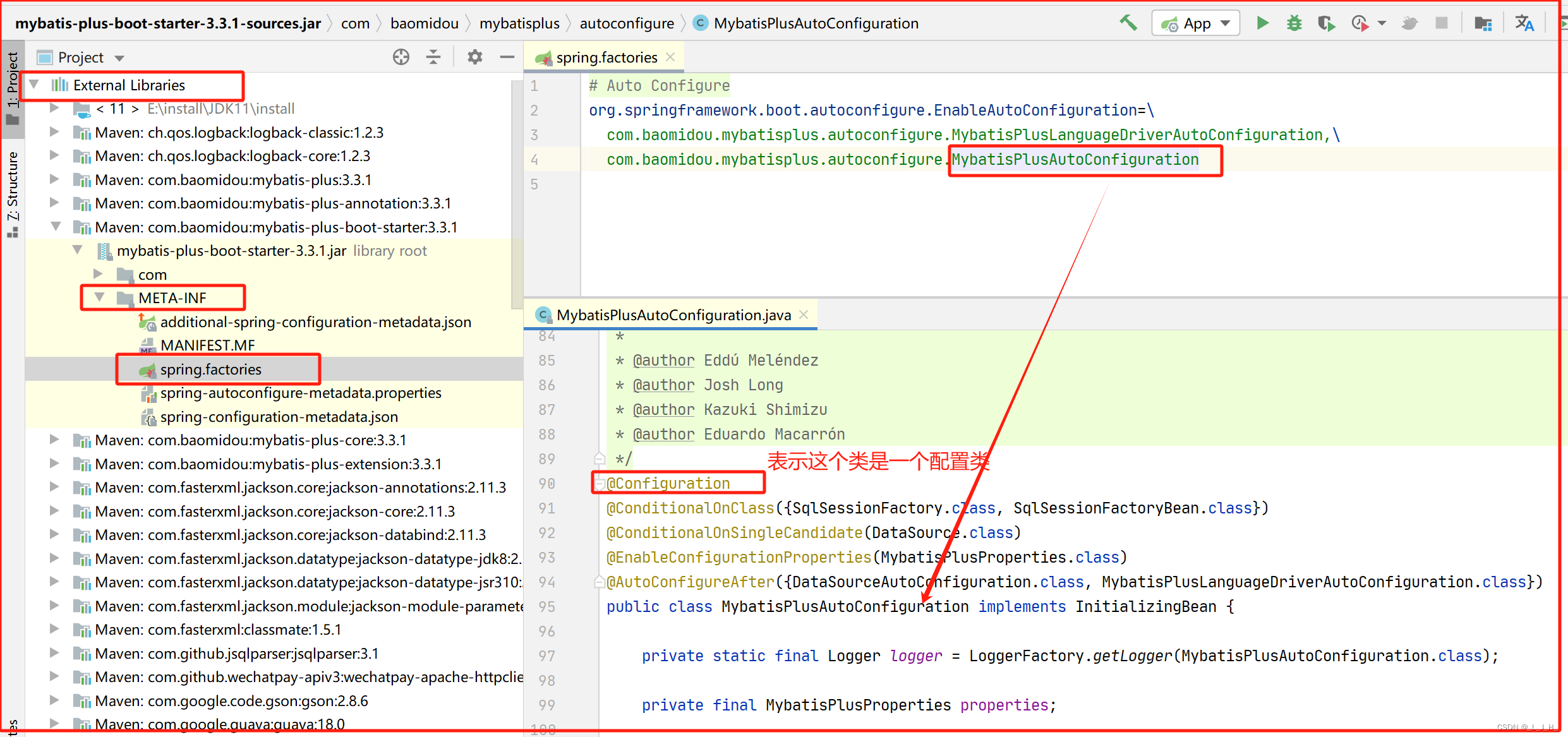Close the MybatisPlusAutoConfiguration.java tab
Image resolution: width=1568 pixels, height=737 pixels.
(x=804, y=315)
